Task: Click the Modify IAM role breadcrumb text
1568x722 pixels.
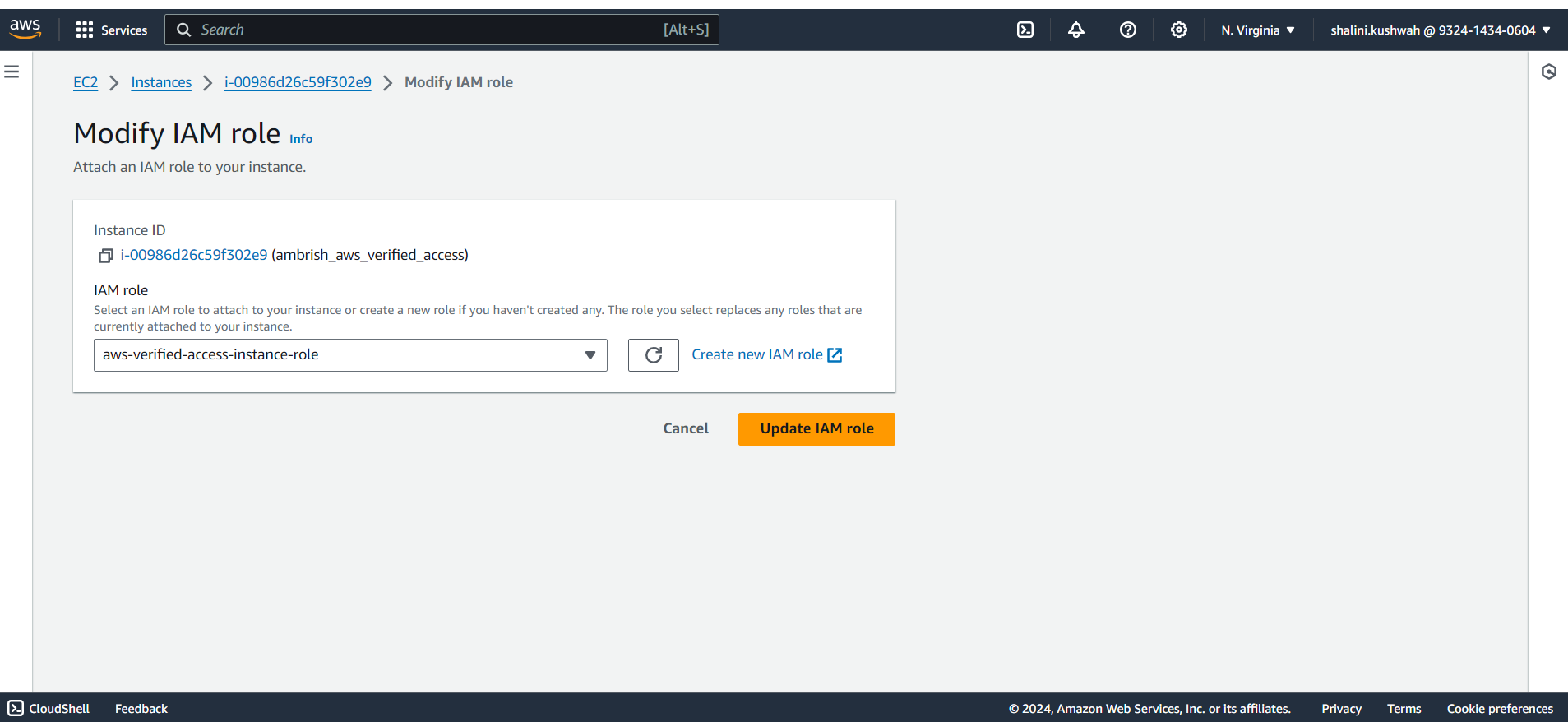Action: coord(459,82)
